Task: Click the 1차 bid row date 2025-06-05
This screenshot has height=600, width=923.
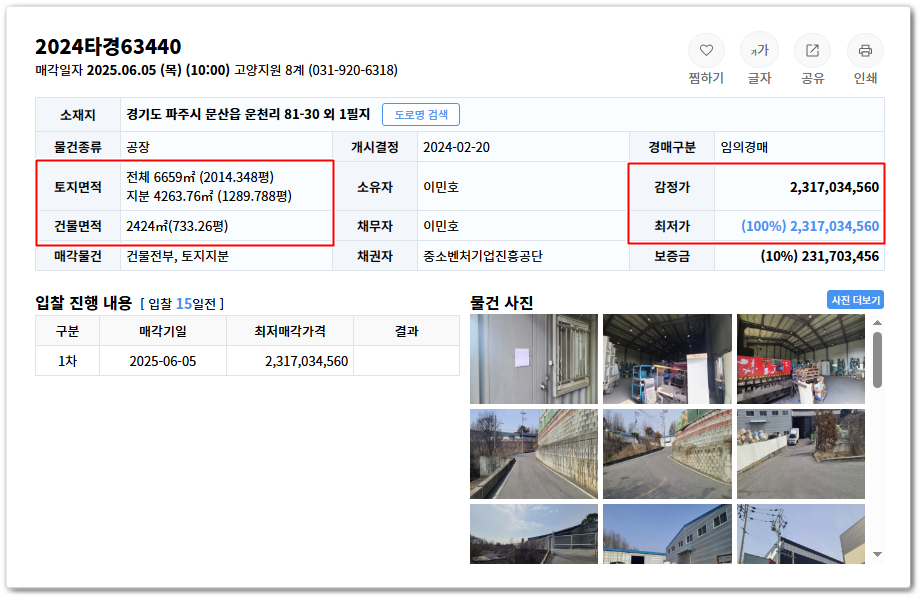Action: (x=162, y=361)
